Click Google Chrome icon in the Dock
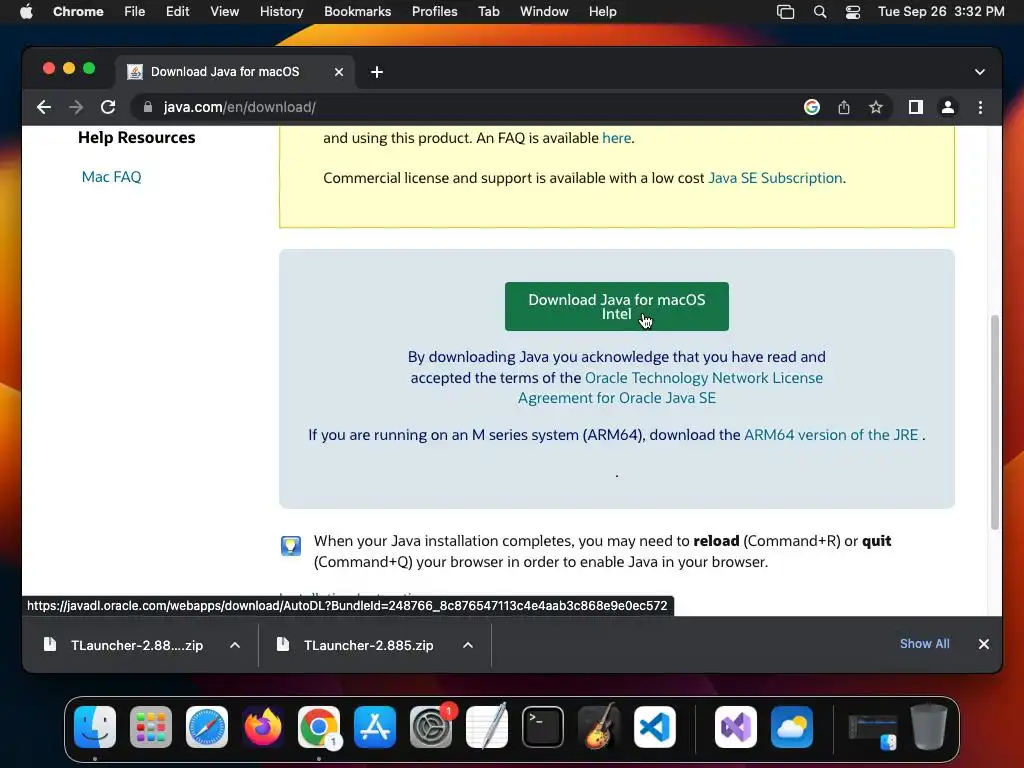Screen dimensions: 1024x768 (x=319, y=727)
